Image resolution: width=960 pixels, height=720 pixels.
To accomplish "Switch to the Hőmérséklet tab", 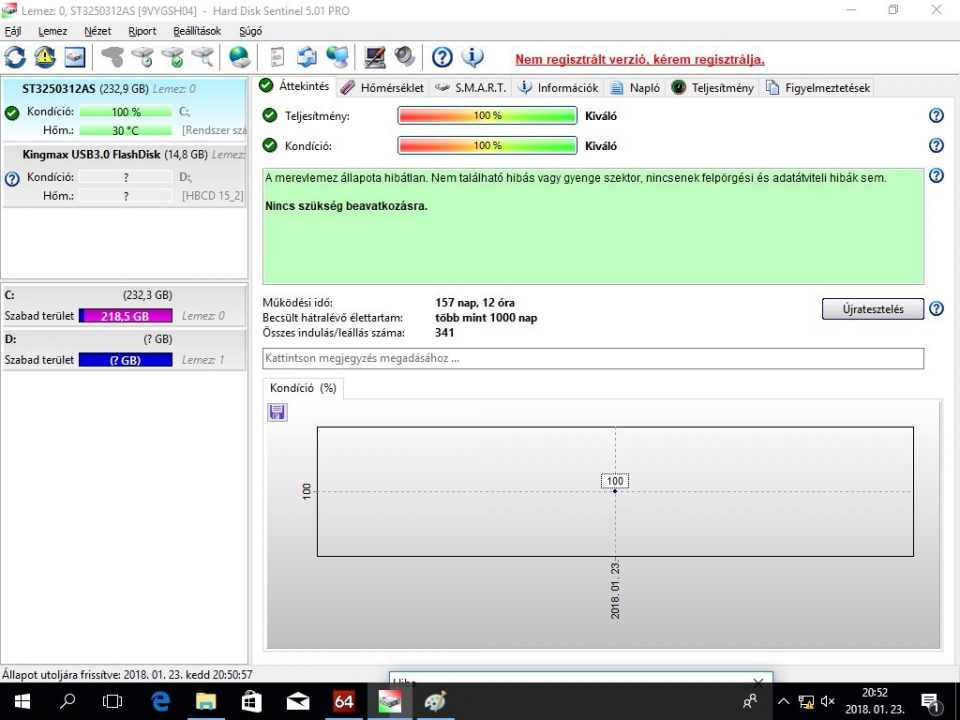I will (x=383, y=88).
